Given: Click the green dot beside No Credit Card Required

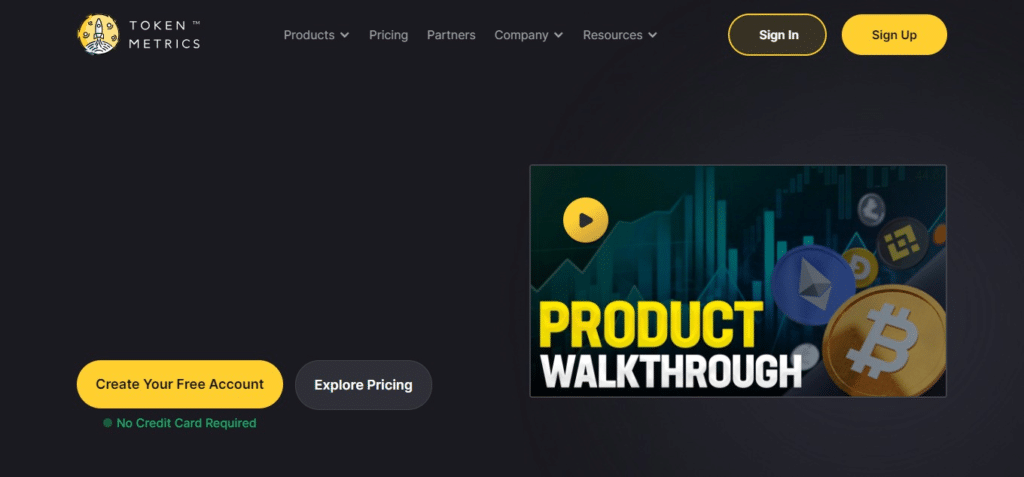Looking at the screenshot, I should (x=108, y=423).
